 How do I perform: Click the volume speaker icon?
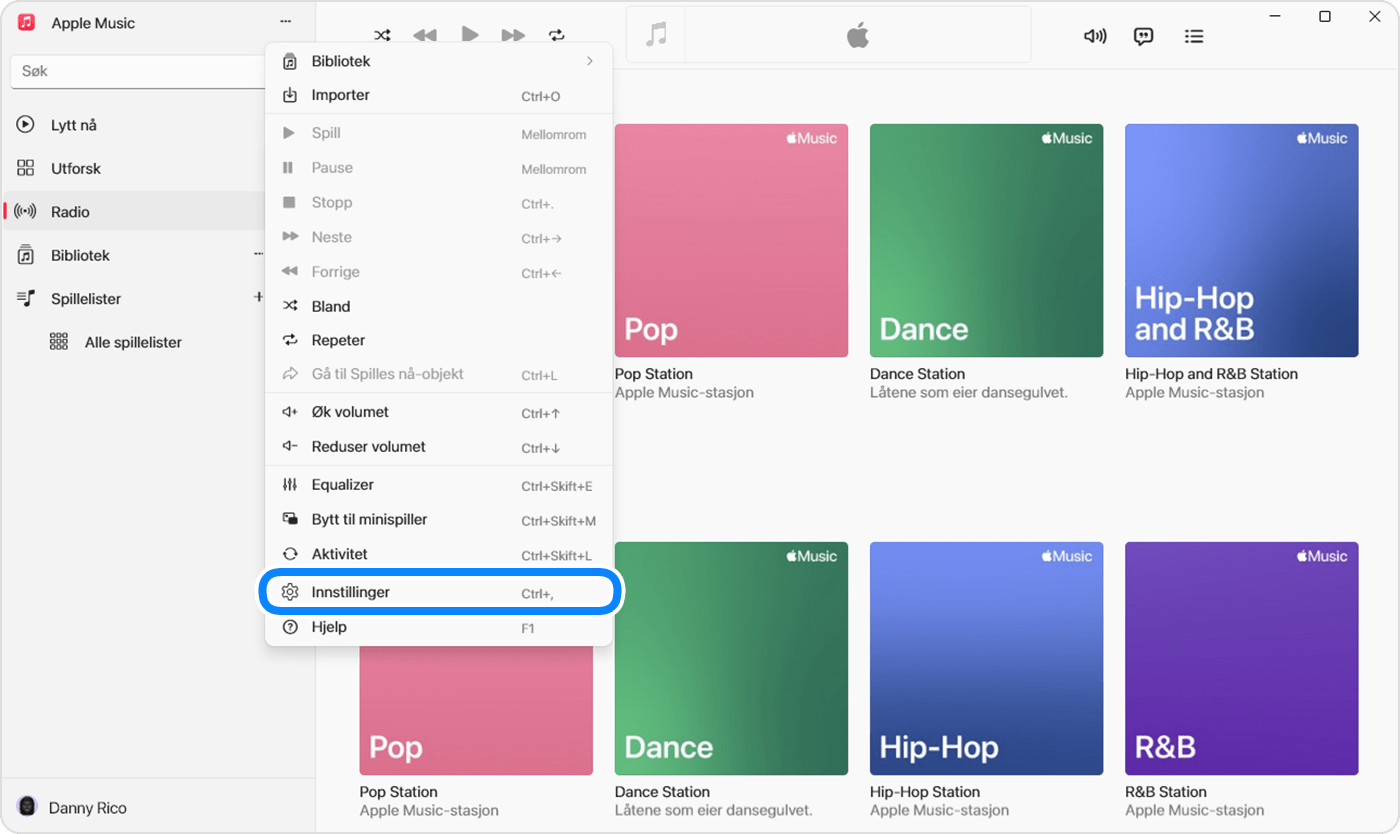1095,36
